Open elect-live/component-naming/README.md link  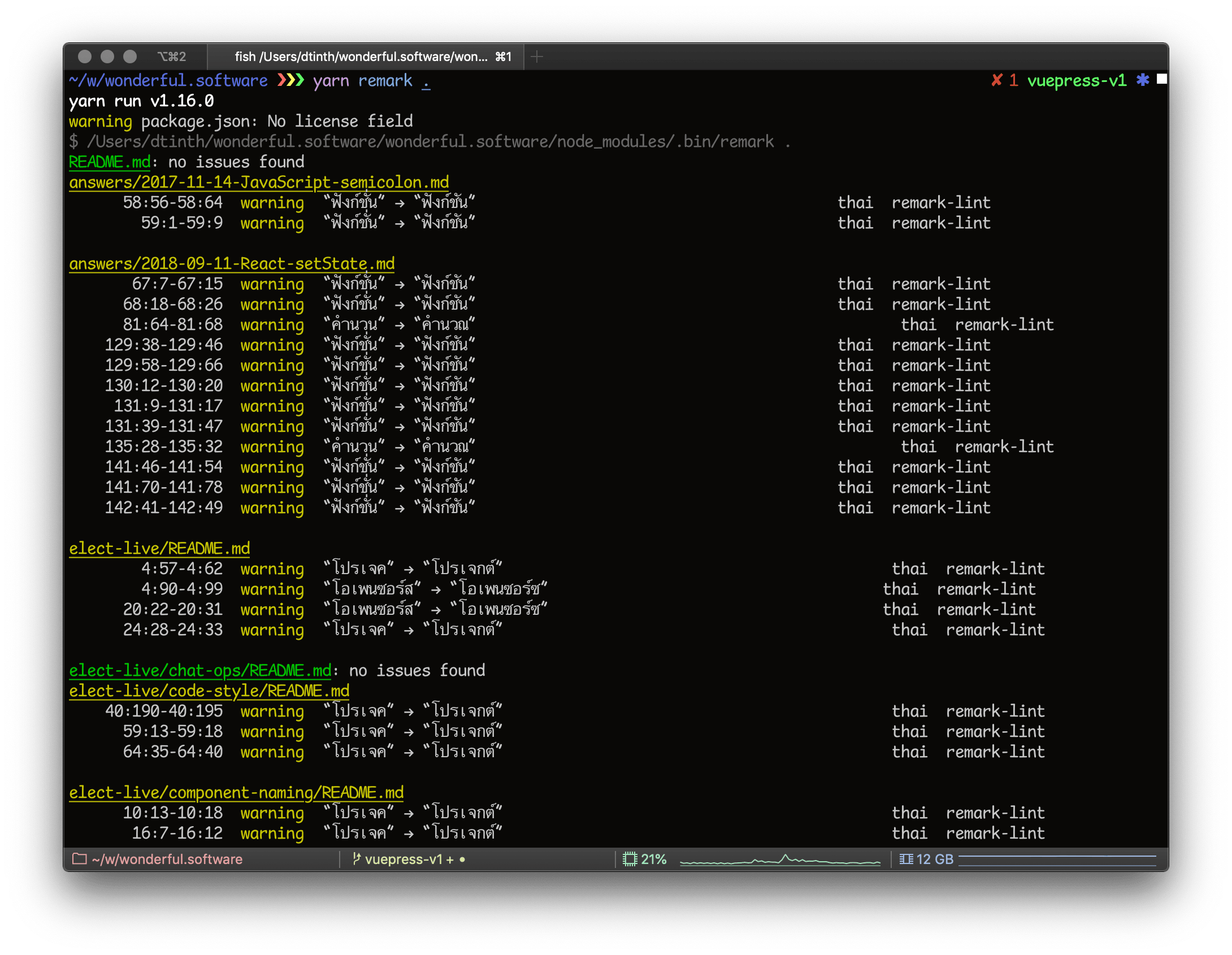236,793
